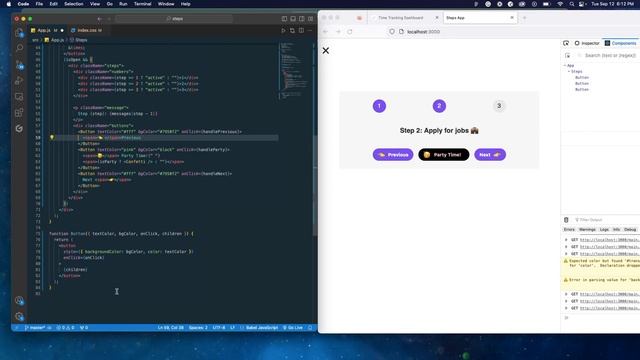This screenshot has height=360, width=640.
Task: Open the Wi-Fi icon in macOS menu bar
Action: click(x=560, y=4)
